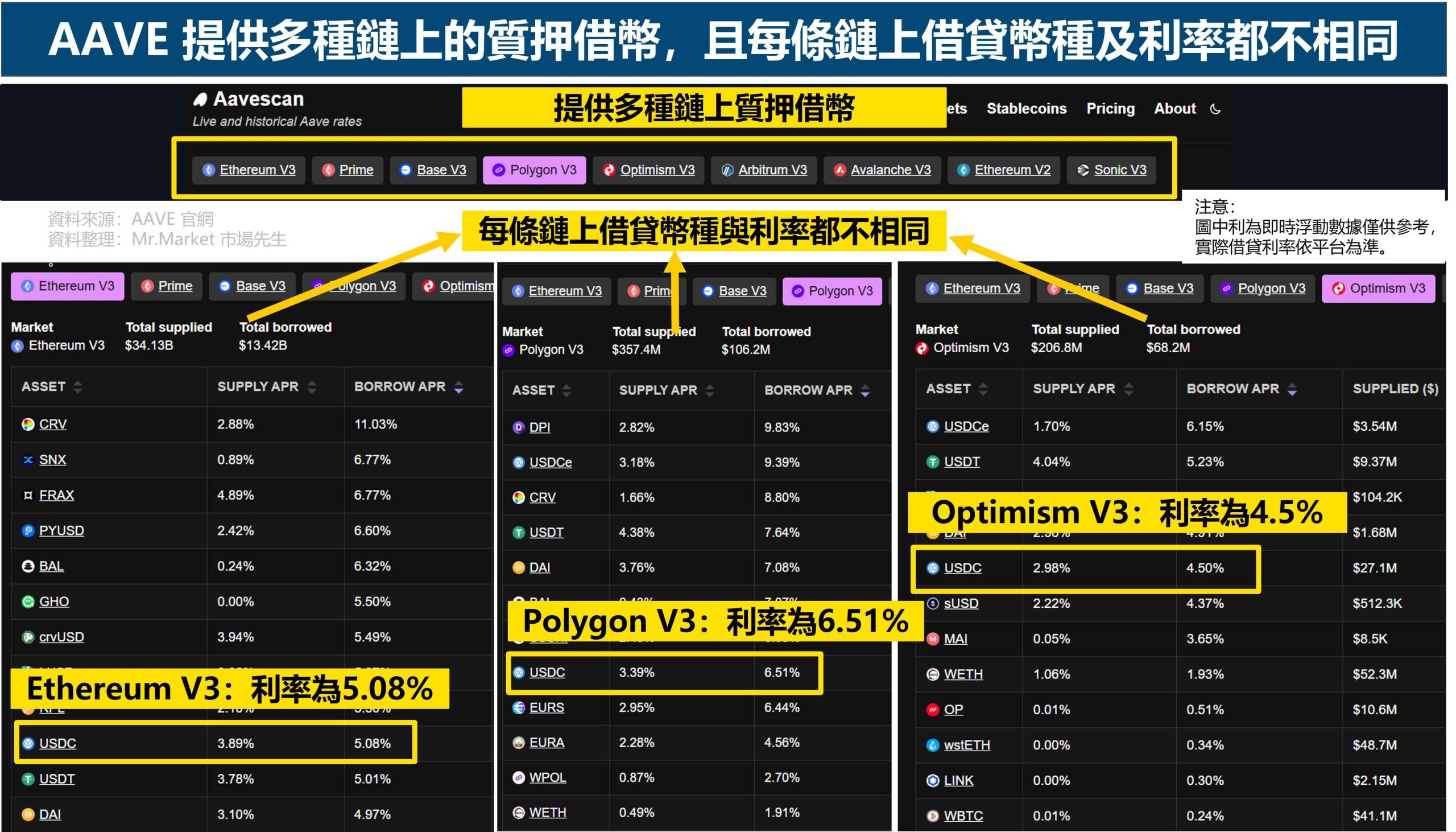The width and height of the screenshot is (1456, 832).
Task: Select Base V3 tab in top market bar
Action: (x=433, y=170)
